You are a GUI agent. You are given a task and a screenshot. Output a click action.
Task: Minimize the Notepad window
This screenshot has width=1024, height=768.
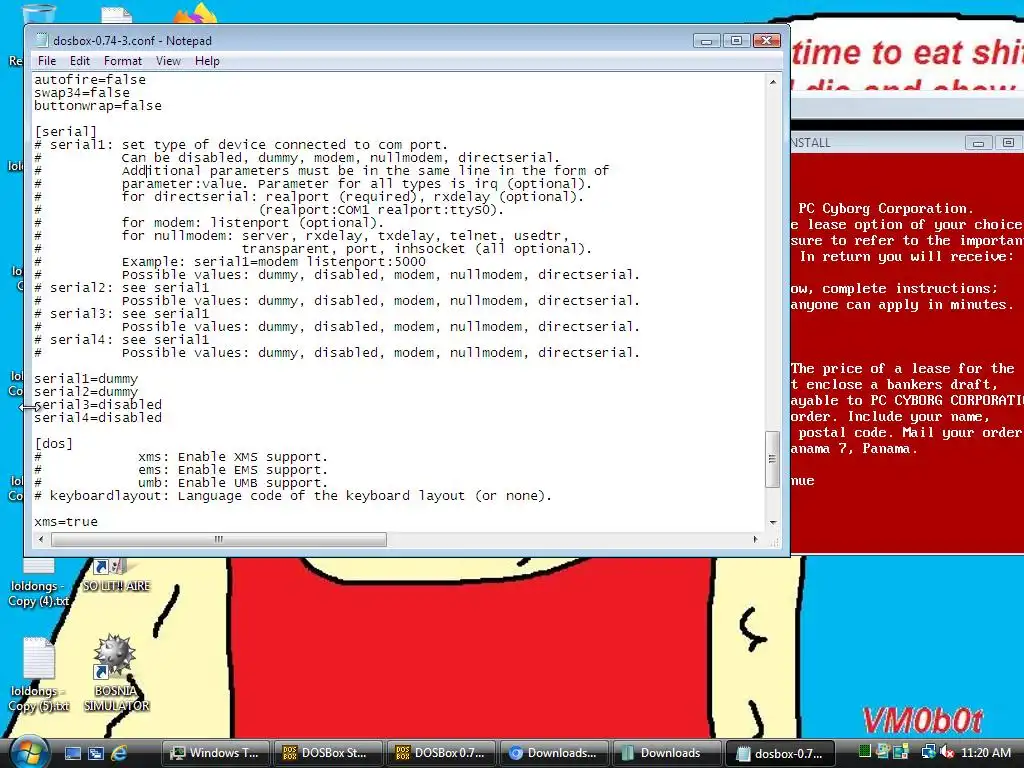point(706,41)
